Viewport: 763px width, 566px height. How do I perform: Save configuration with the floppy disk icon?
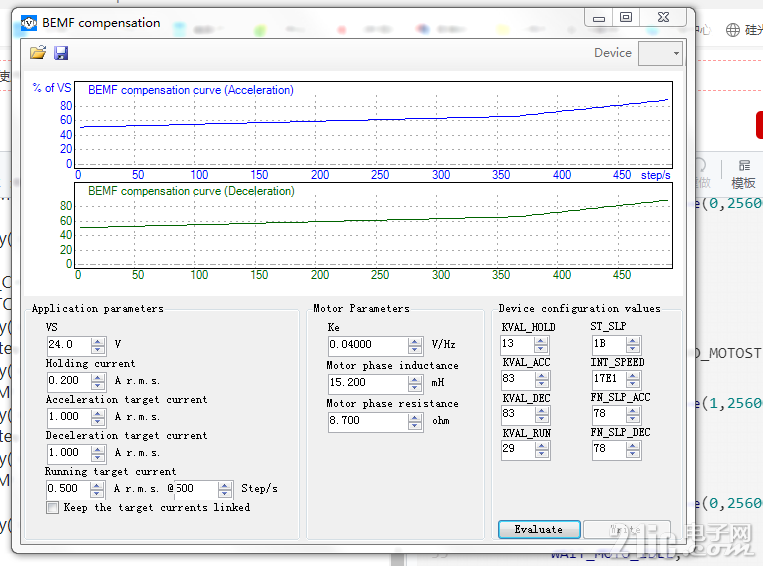pyautogui.click(x=61, y=53)
